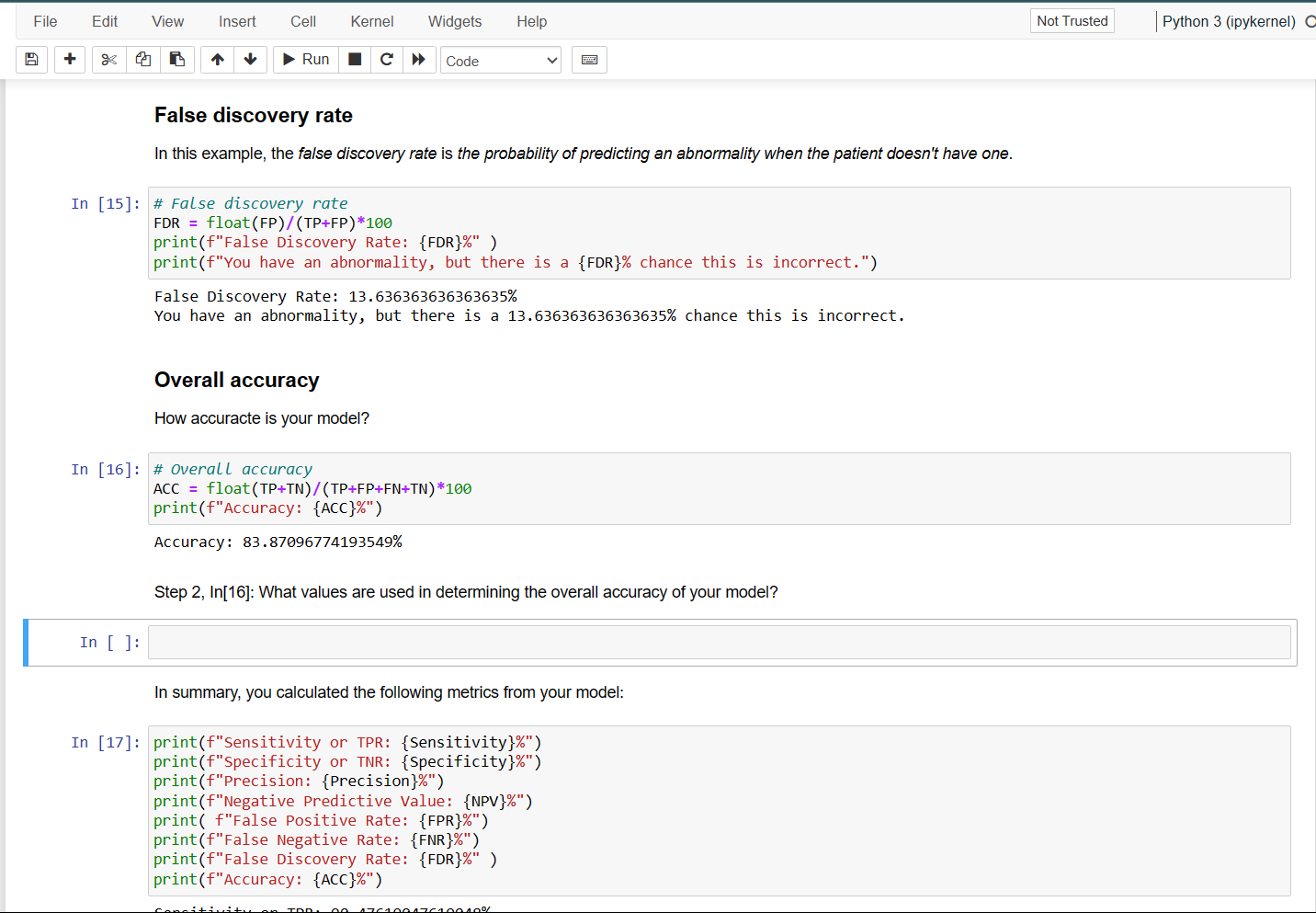Interrupt the kernel with stop icon
The height and width of the screenshot is (913, 1316).
[355, 60]
